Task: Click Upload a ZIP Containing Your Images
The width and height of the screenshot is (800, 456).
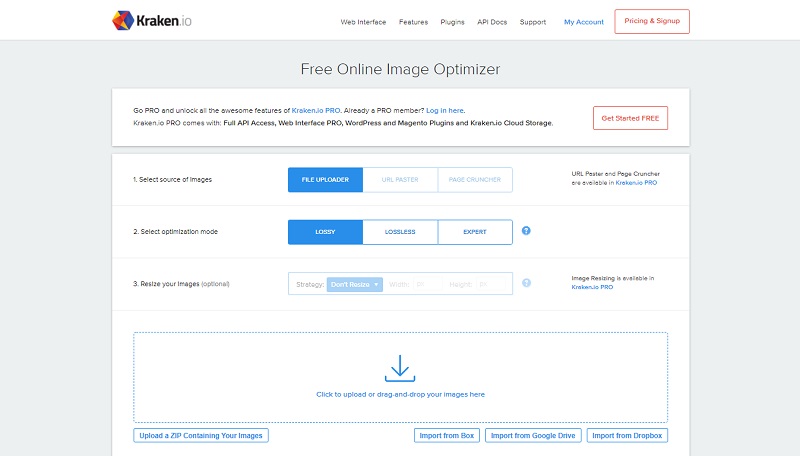Action: coord(201,436)
